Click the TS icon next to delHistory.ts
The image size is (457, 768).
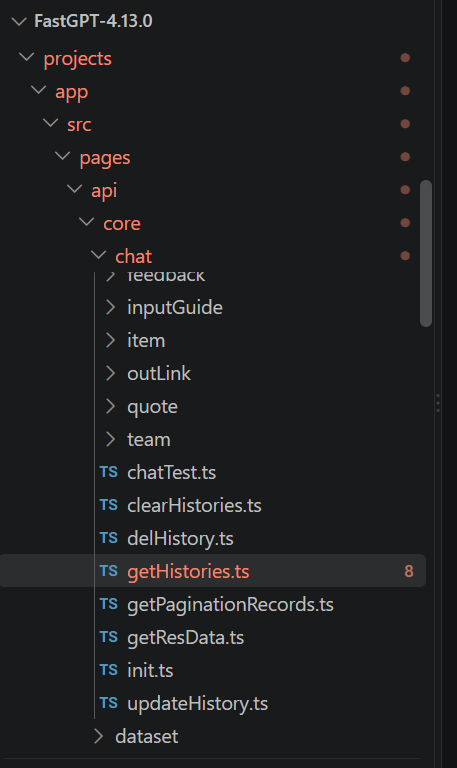[x=109, y=538]
